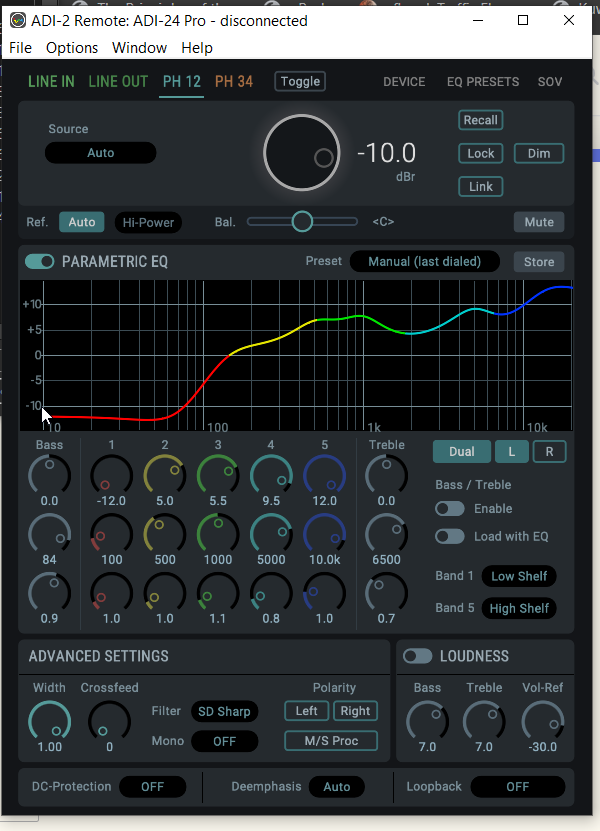The image size is (600, 831).
Task: Click Loudness Bass knob showing 7.0
Action: (427, 721)
